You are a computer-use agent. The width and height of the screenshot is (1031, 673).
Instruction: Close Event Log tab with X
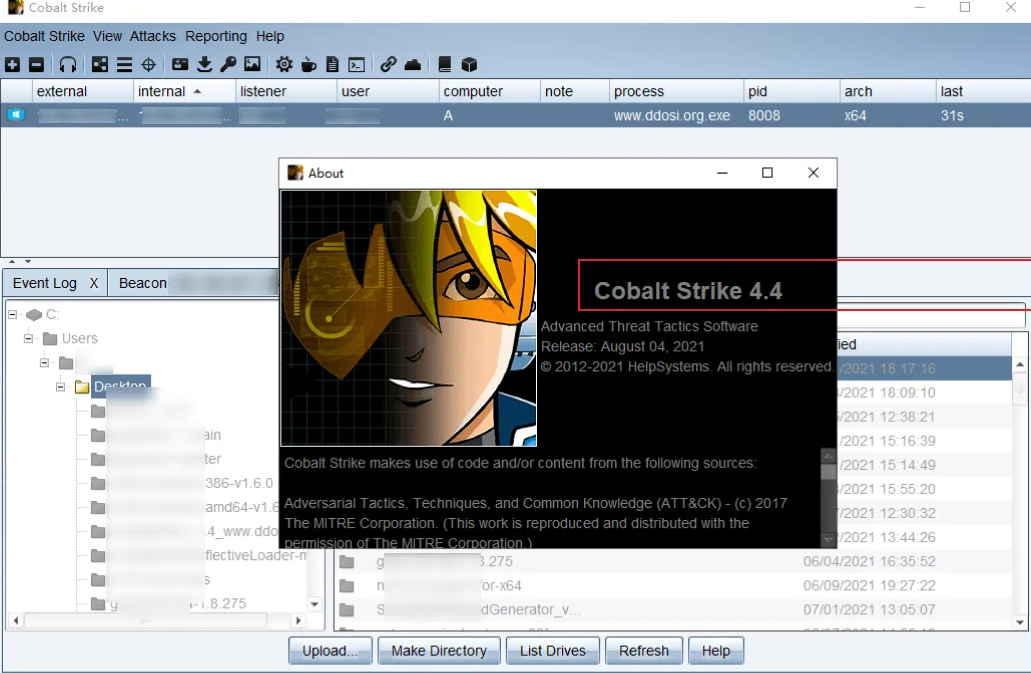(x=94, y=283)
